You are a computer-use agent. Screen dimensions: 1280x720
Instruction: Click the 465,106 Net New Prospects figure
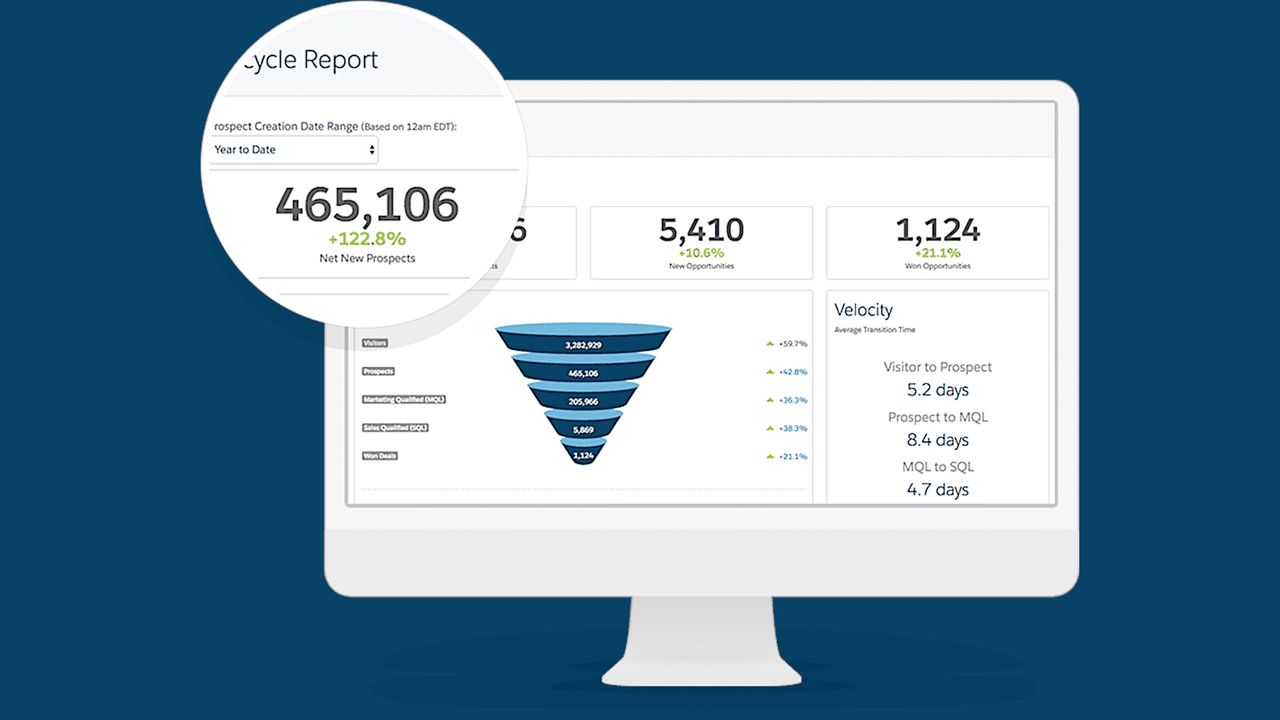coord(367,205)
